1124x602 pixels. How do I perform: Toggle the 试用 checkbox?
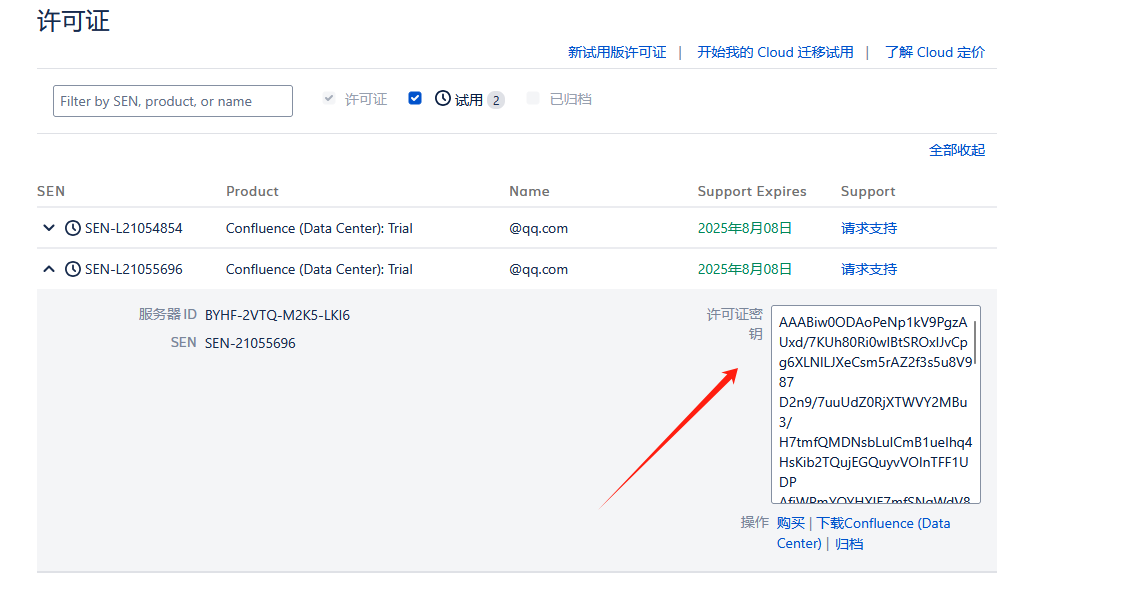coord(415,98)
